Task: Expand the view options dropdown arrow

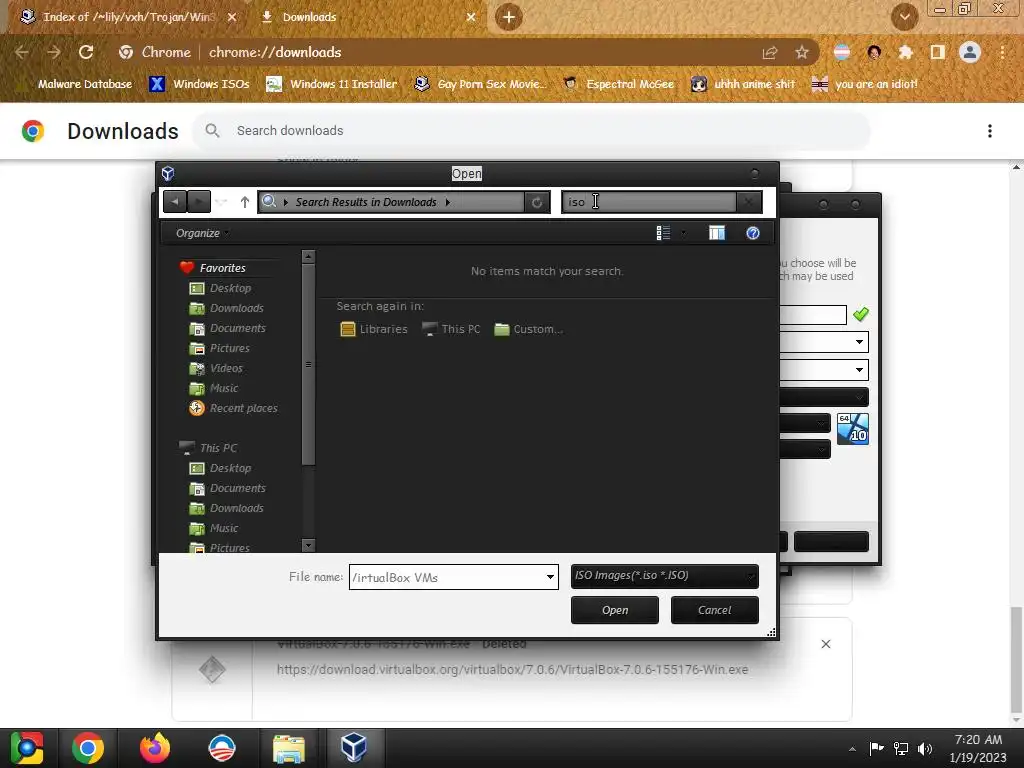Action: point(683,233)
